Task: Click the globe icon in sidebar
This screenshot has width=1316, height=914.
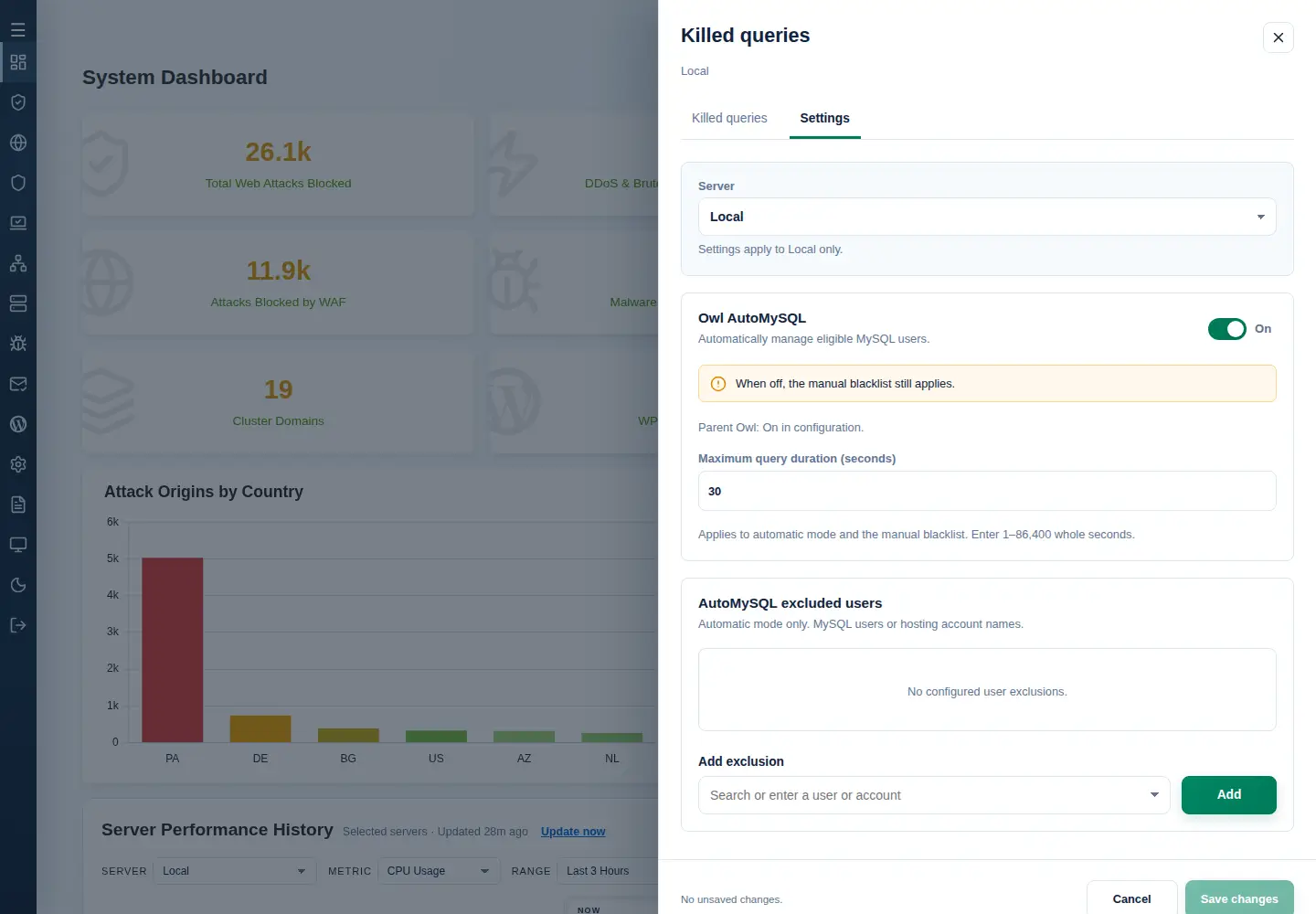Action: pyautogui.click(x=18, y=143)
